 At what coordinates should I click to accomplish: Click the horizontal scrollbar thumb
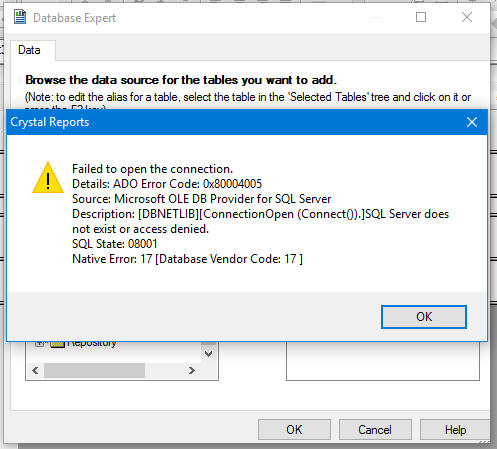(x=95, y=371)
